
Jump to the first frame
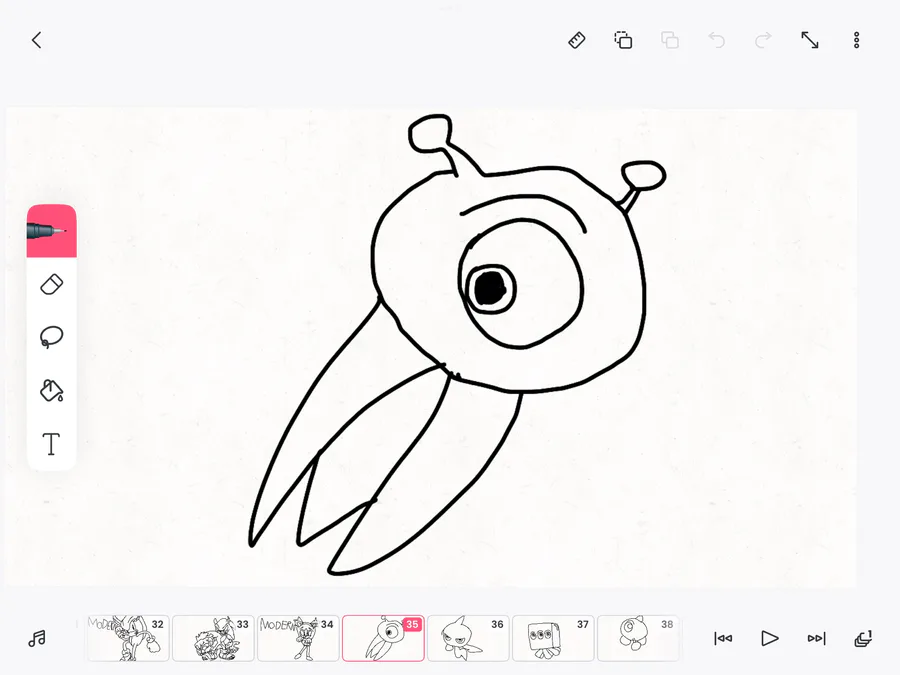tap(723, 638)
